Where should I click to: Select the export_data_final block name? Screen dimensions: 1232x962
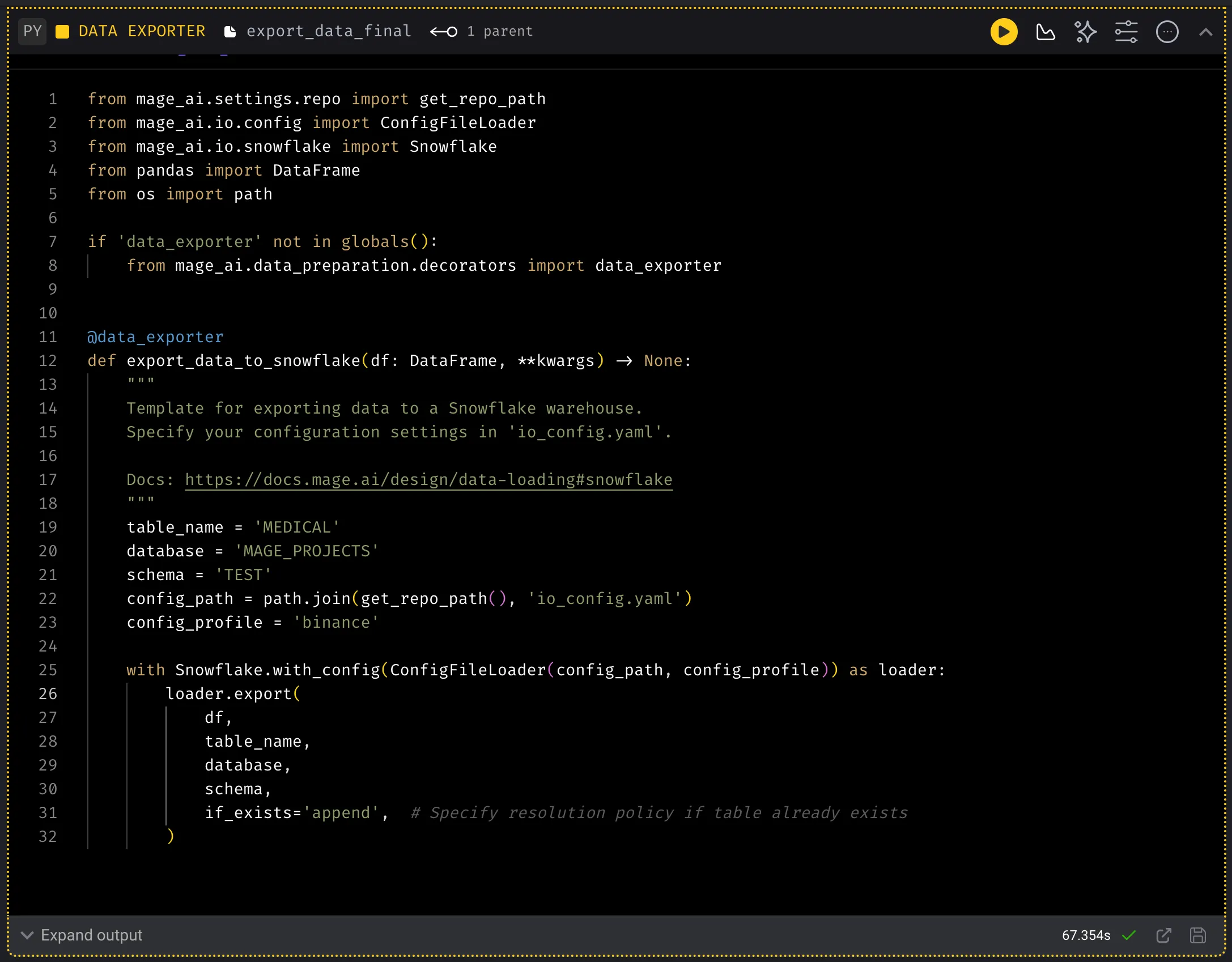pyautogui.click(x=329, y=31)
